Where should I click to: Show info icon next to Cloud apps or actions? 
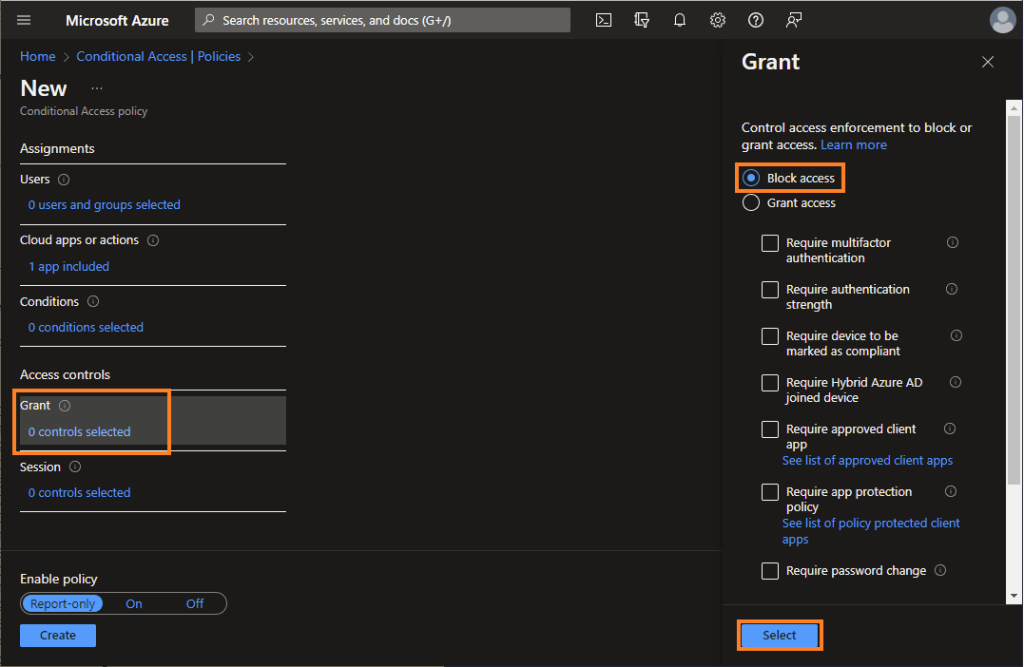[153, 240]
